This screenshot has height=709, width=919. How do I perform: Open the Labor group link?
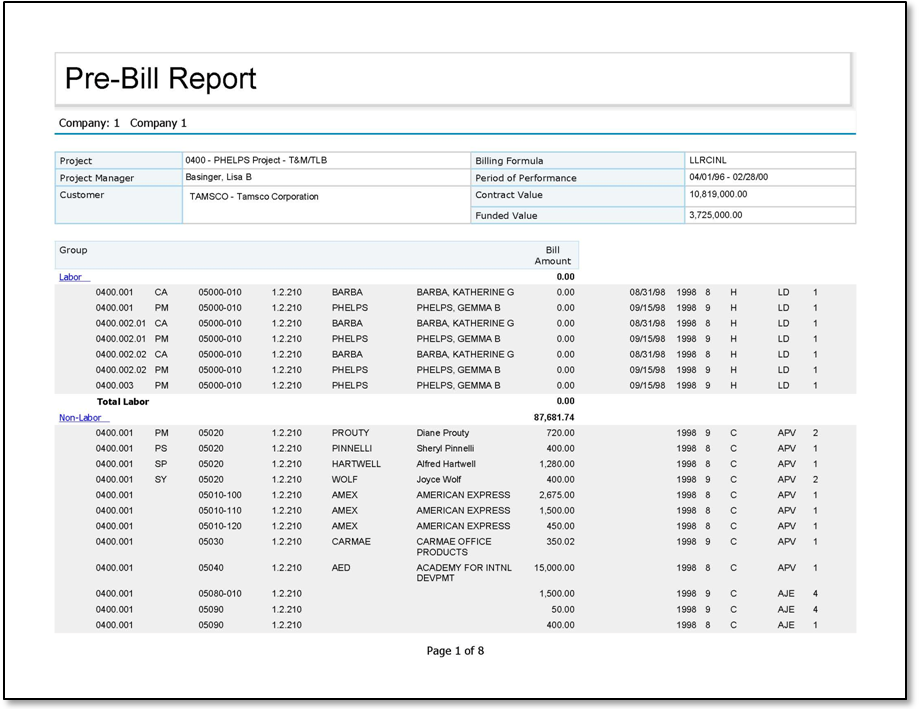pyautogui.click(x=71, y=277)
